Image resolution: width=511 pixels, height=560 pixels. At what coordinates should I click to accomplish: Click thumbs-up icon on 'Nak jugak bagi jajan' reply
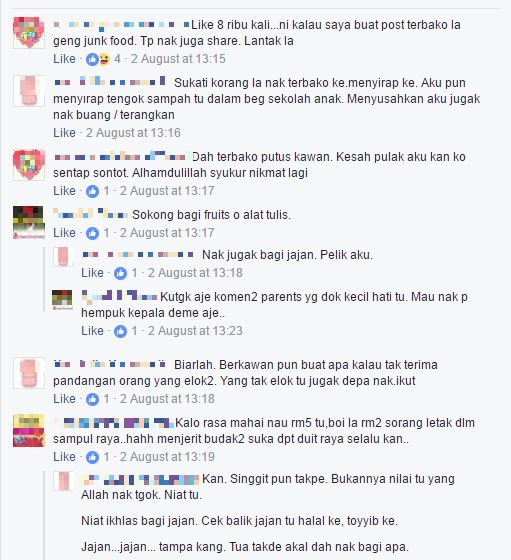(120, 273)
